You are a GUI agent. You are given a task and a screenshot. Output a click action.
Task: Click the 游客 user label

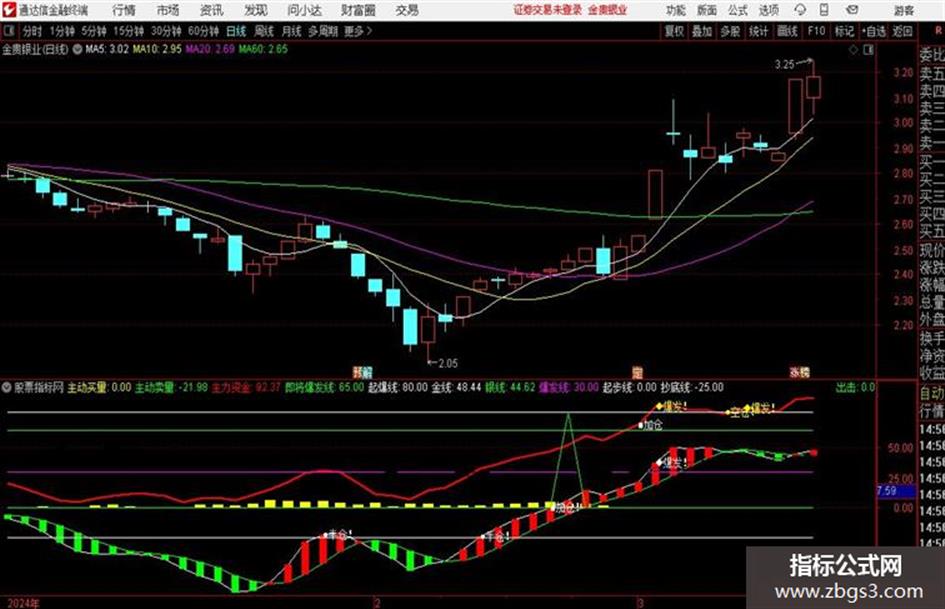(x=903, y=10)
